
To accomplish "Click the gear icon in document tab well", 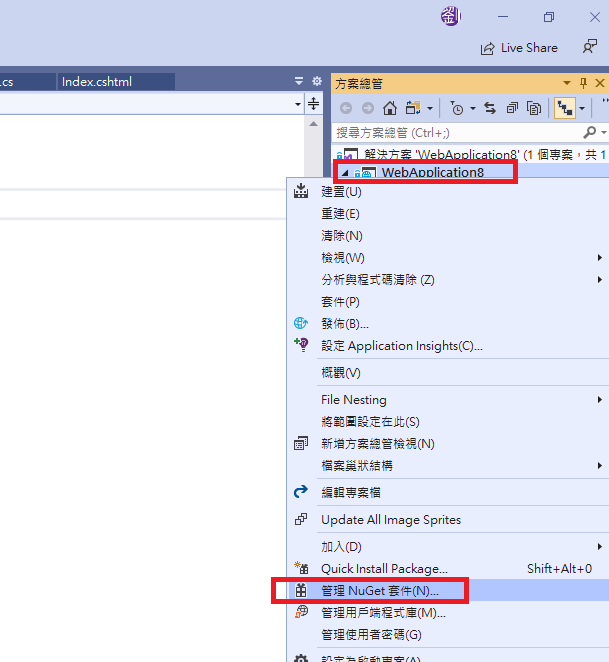I will click(317, 81).
